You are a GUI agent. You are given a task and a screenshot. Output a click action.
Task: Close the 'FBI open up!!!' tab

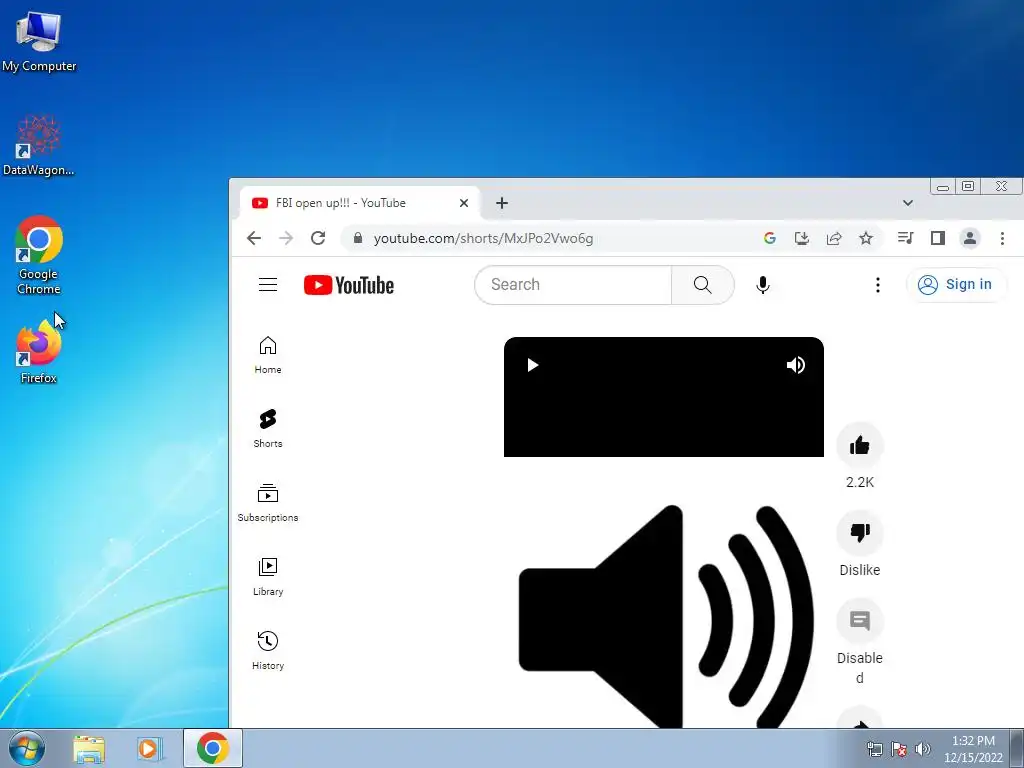464,203
